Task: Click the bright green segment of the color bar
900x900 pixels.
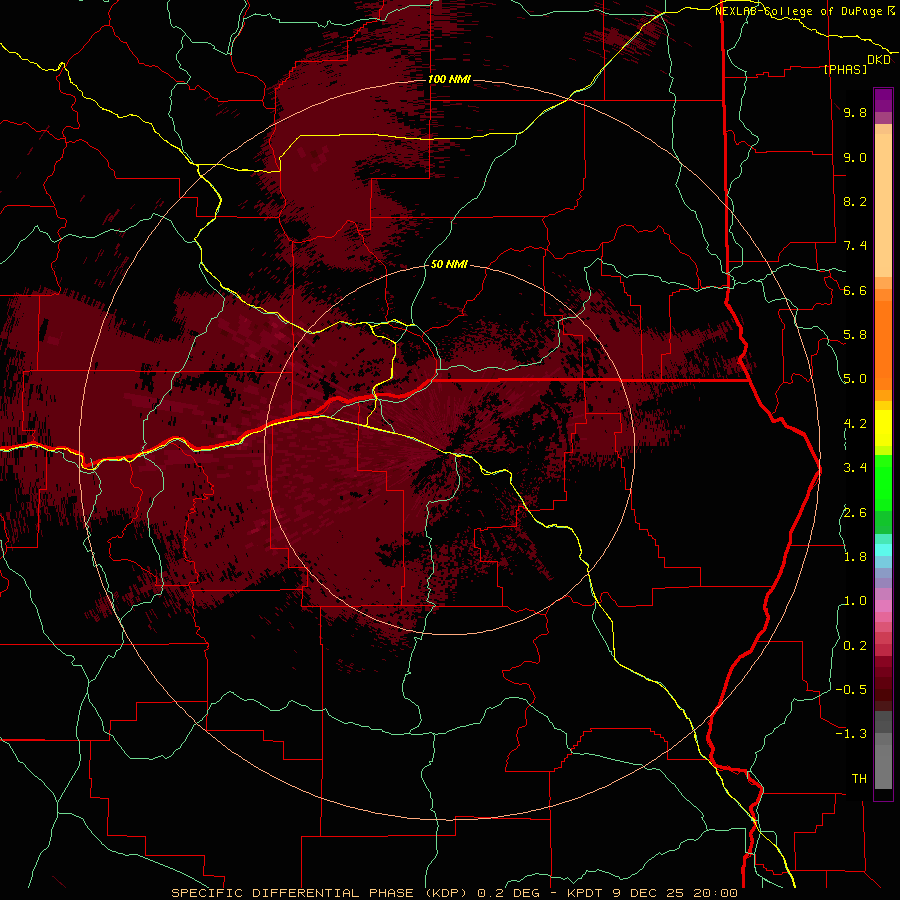Action: click(883, 482)
